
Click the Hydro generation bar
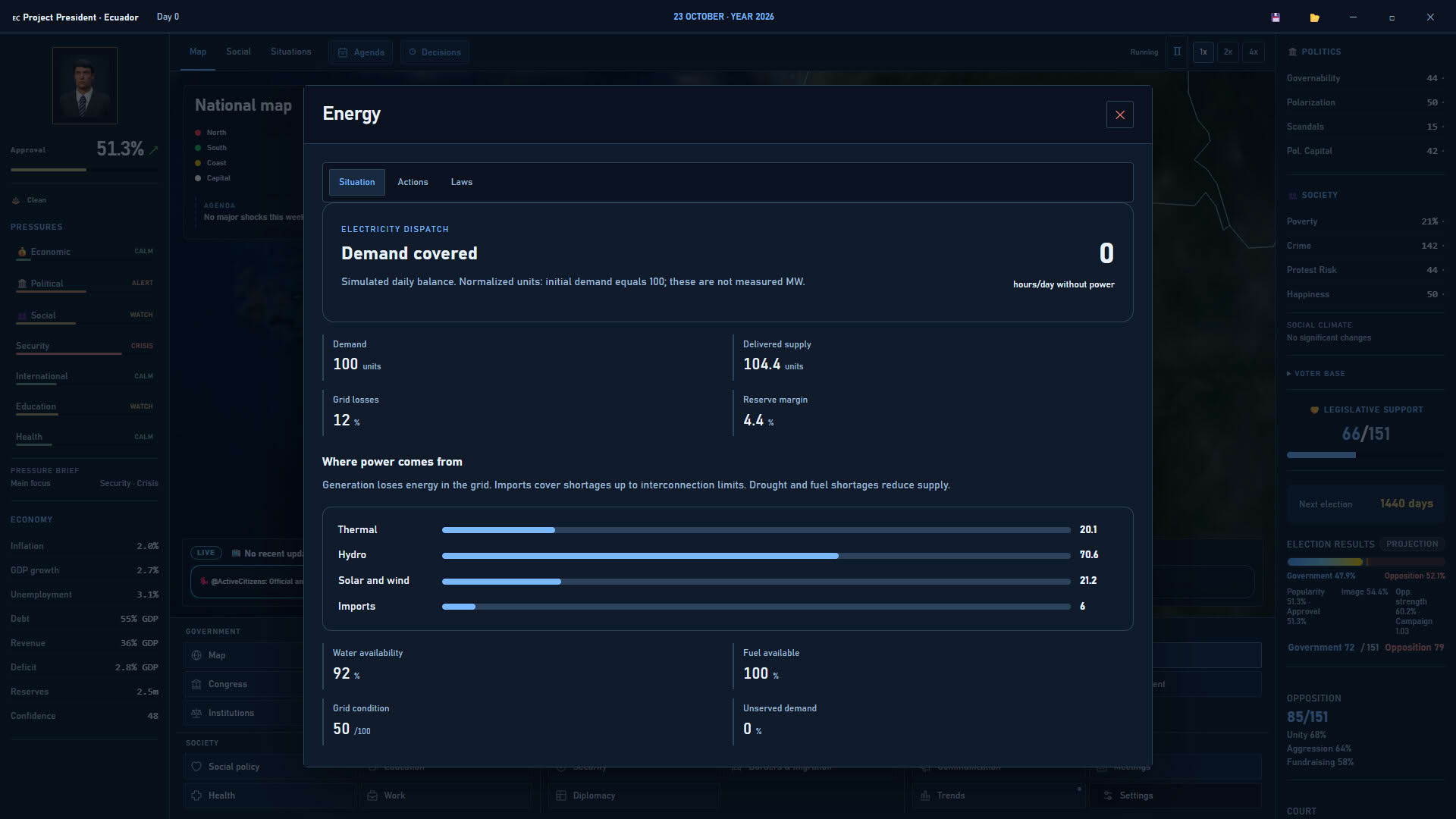[x=756, y=556]
